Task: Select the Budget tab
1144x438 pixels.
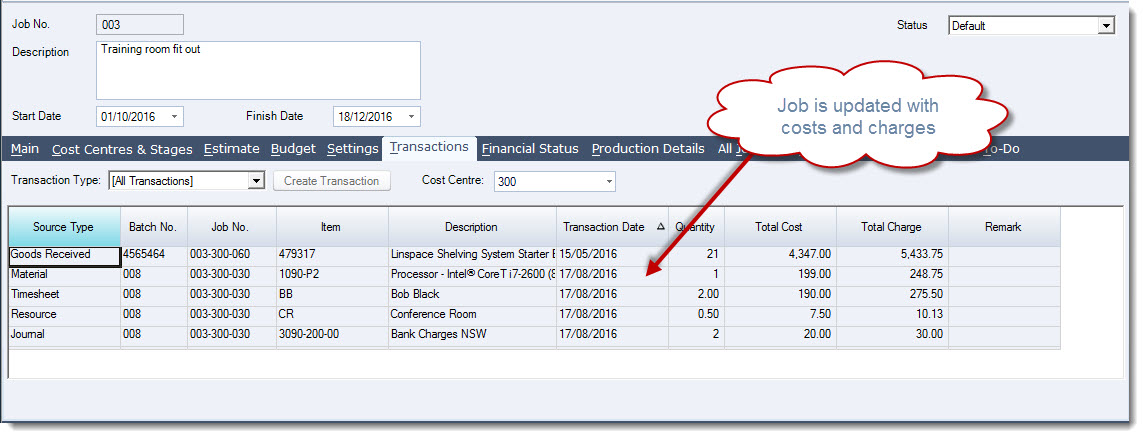Action: click(293, 149)
